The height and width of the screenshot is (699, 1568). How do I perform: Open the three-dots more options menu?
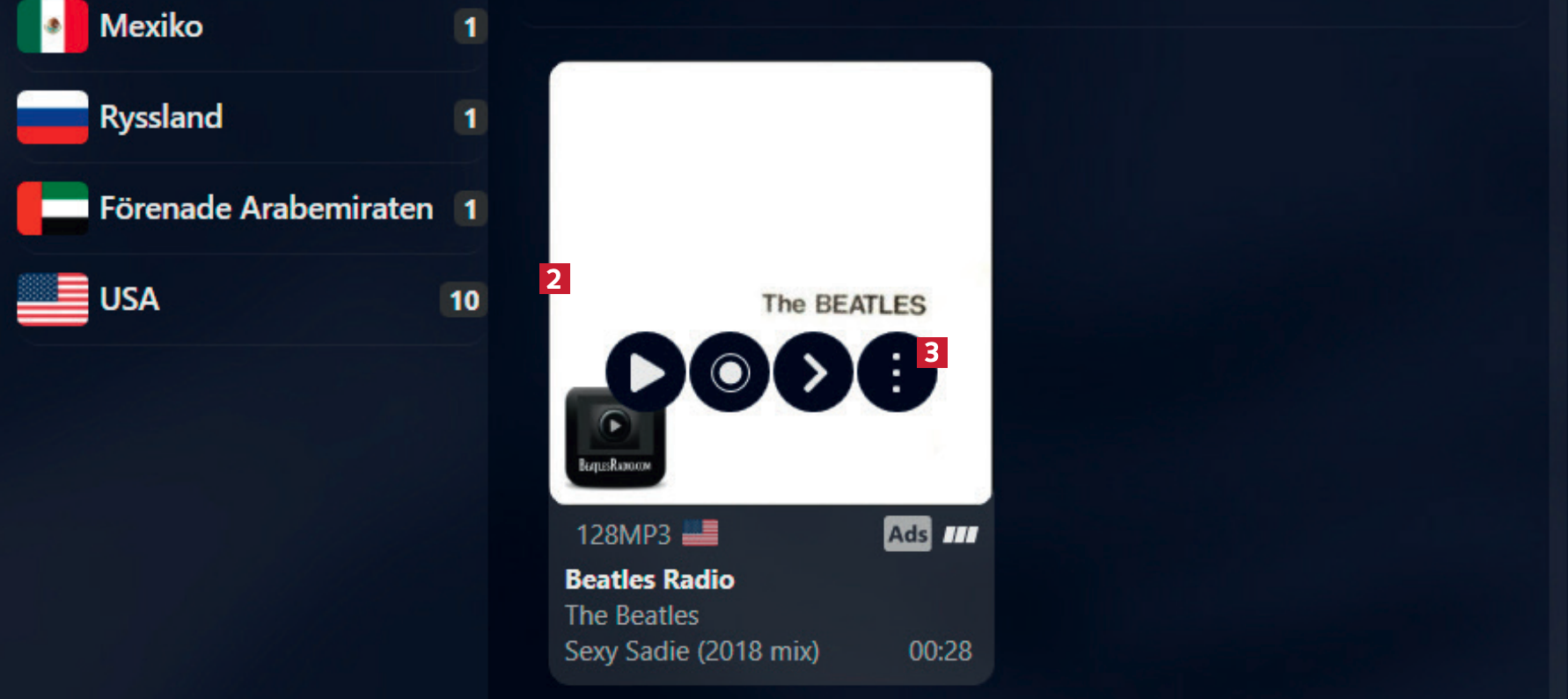click(897, 372)
